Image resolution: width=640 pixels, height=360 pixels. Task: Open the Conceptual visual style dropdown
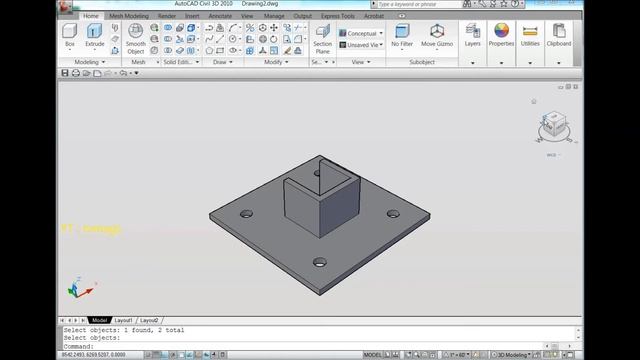(x=361, y=33)
